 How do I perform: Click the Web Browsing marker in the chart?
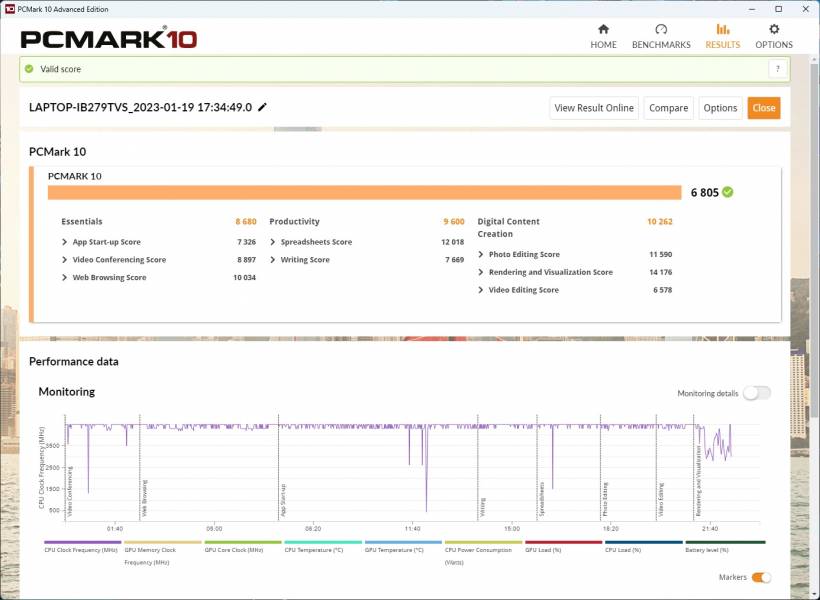(144, 499)
